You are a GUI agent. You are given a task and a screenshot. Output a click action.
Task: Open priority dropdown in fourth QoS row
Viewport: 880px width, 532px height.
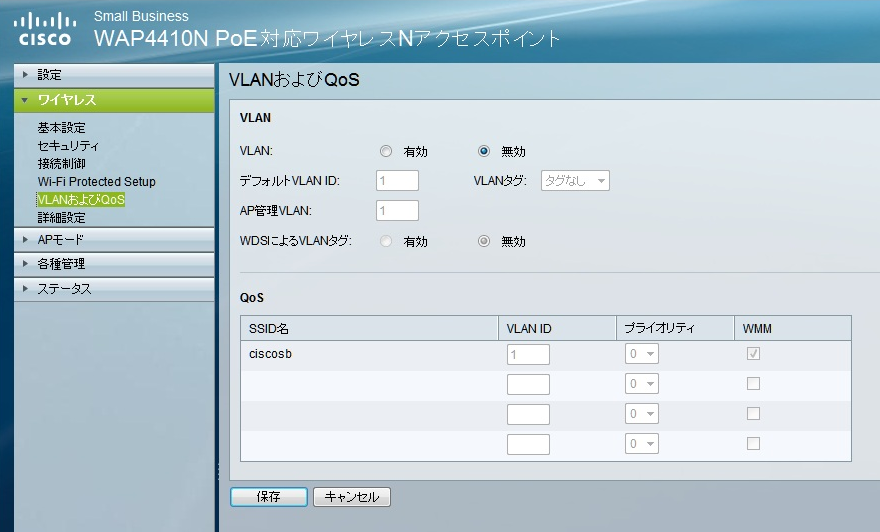pyautogui.click(x=641, y=444)
